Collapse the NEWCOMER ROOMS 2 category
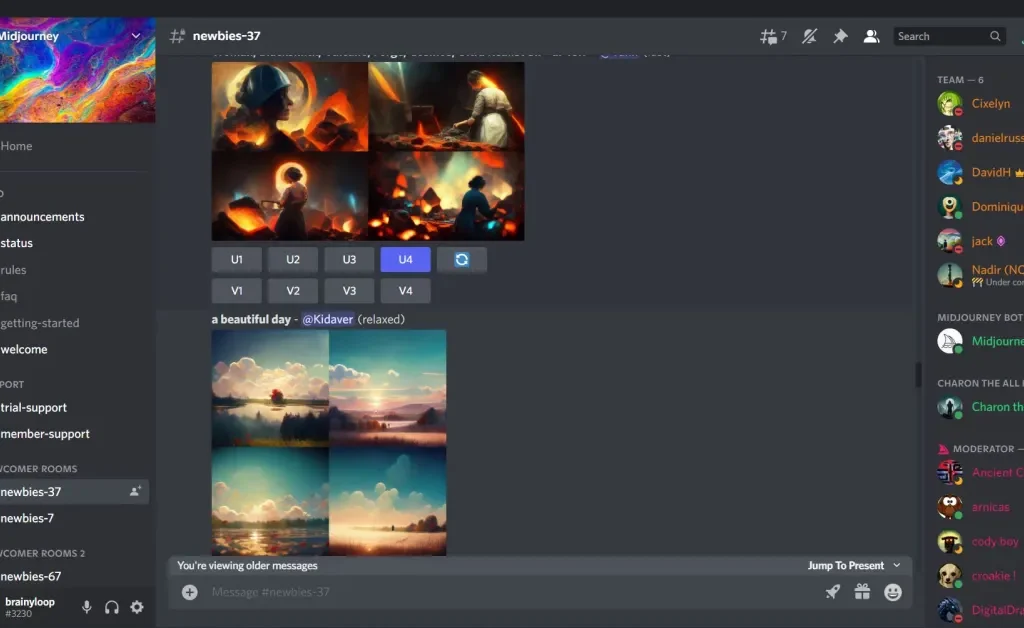 (42, 554)
